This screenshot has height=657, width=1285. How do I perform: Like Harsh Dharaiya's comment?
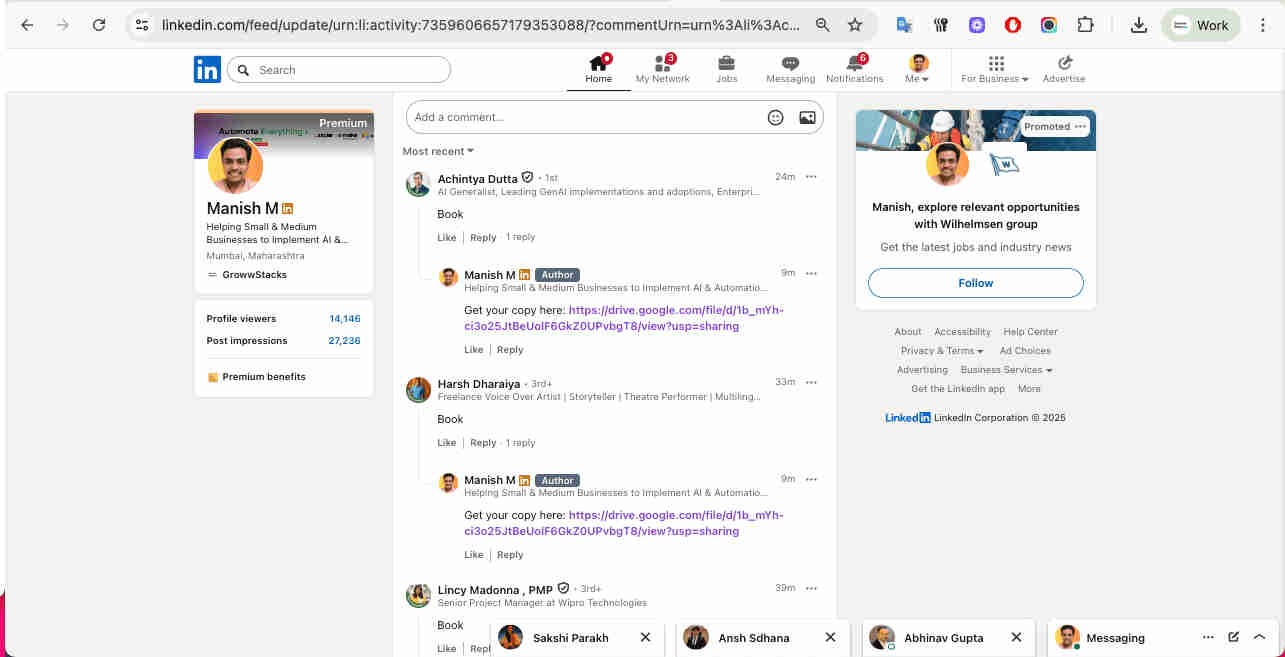pos(446,442)
